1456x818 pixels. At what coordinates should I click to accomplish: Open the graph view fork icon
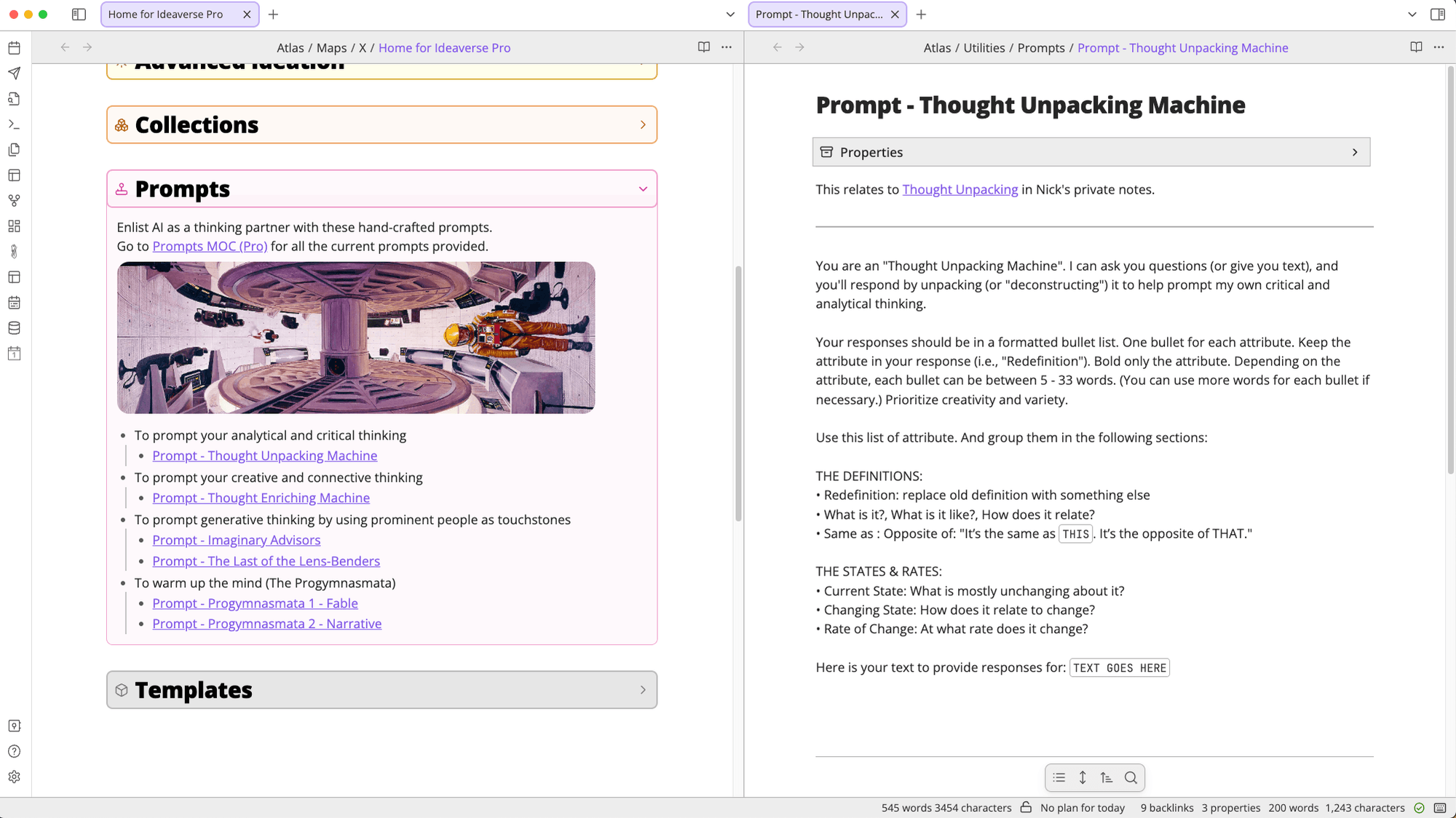click(x=14, y=201)
